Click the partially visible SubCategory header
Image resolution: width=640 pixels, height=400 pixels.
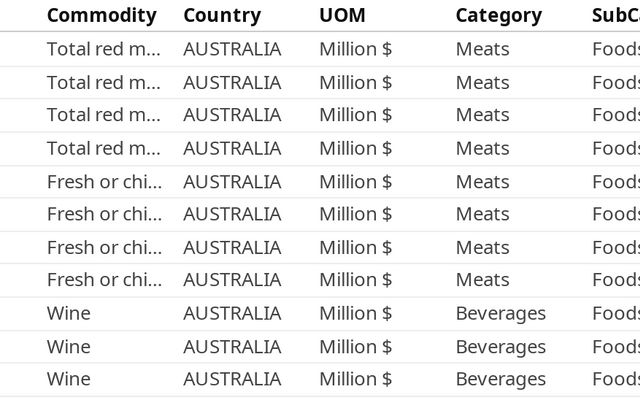pos(616,16)
